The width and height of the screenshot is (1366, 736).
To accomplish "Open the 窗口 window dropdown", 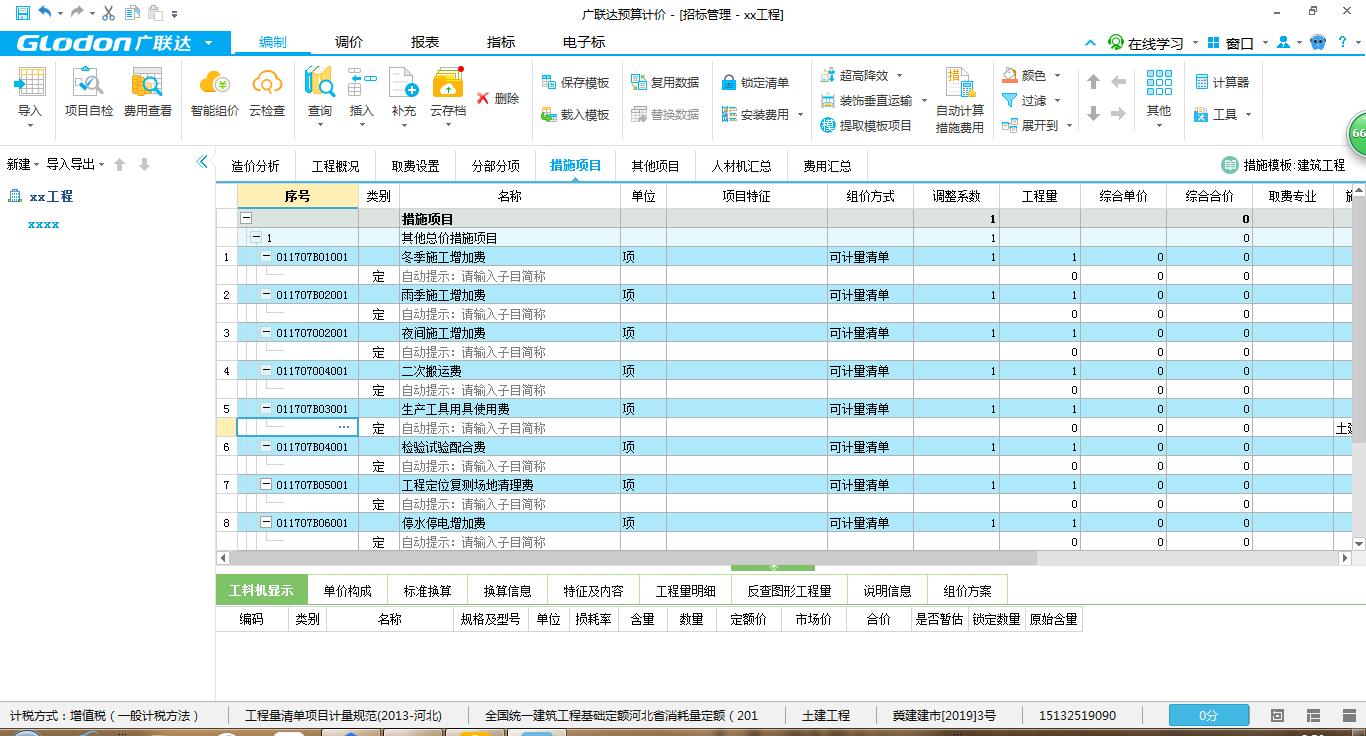I will pyautogui.click(x=1238, y=43).
